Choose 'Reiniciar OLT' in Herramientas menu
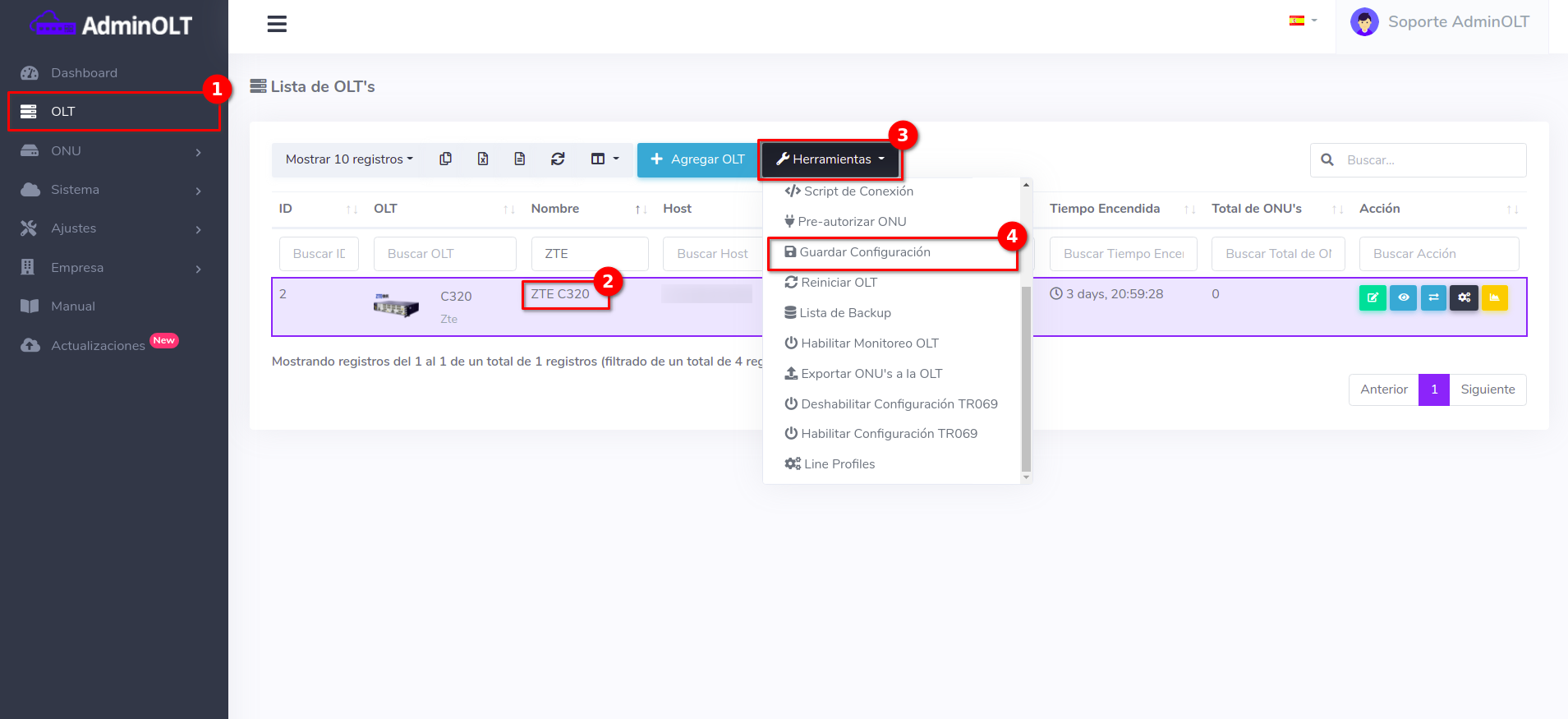This screenshot has height=719, width=1568. tap(839, 283)
